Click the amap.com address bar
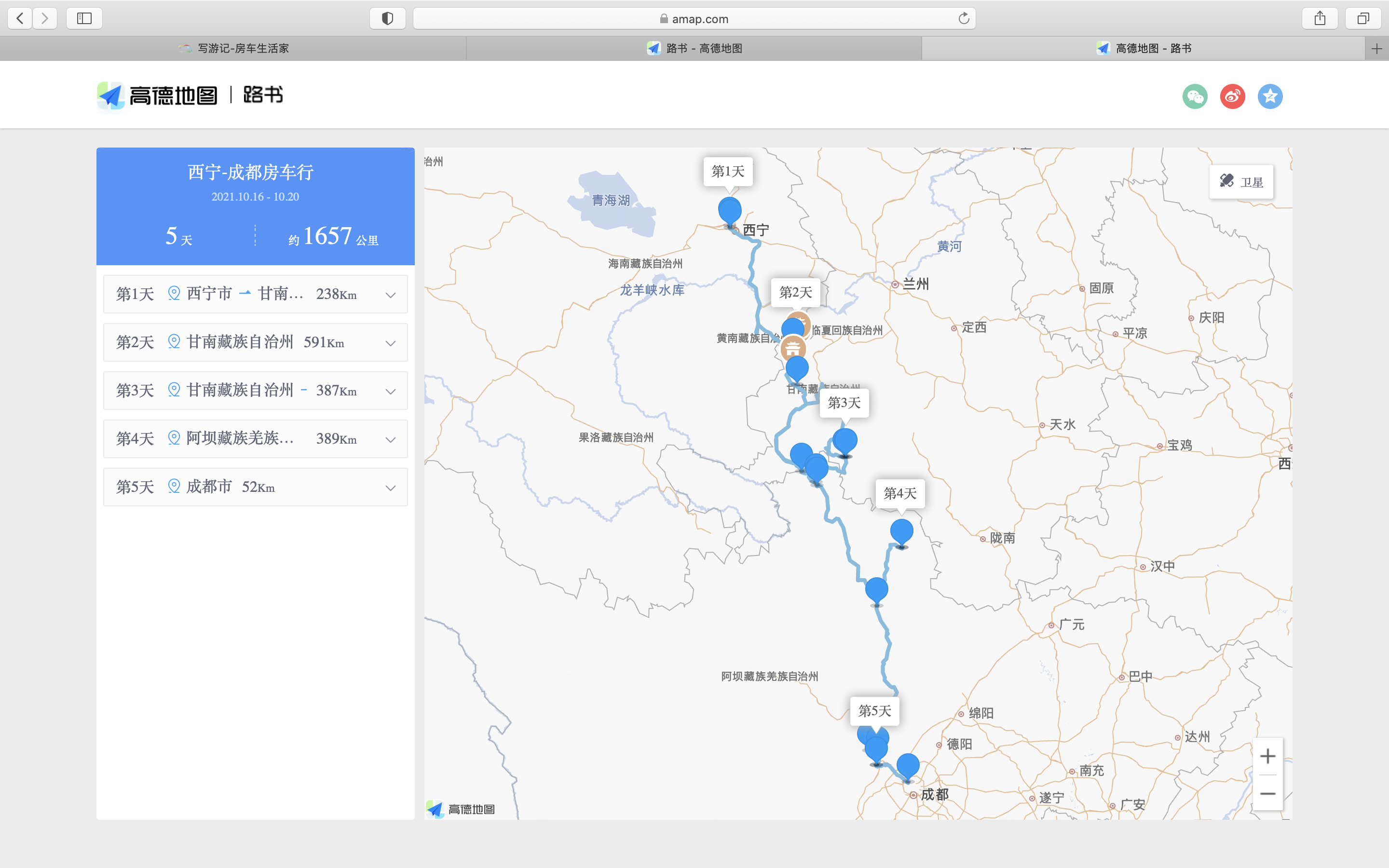 [x=694, y=18]
